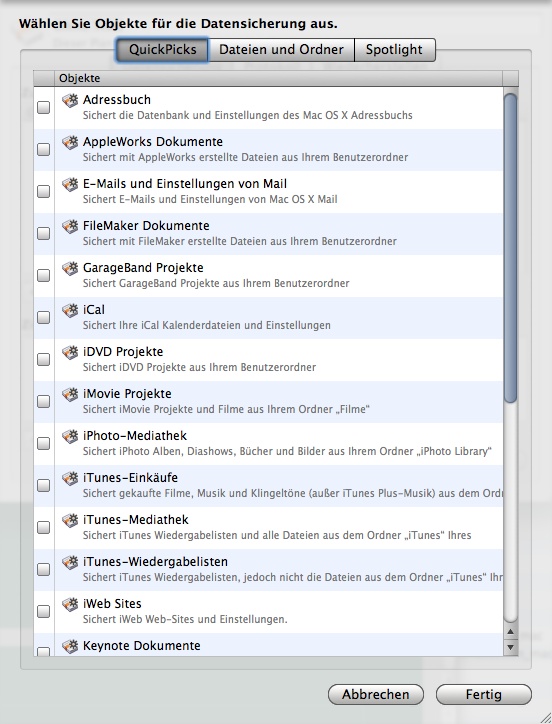552x724 pixels.
Task: Select the E-Mails und Einstellungen von Mail title
Action: click(x=185, y=184)
